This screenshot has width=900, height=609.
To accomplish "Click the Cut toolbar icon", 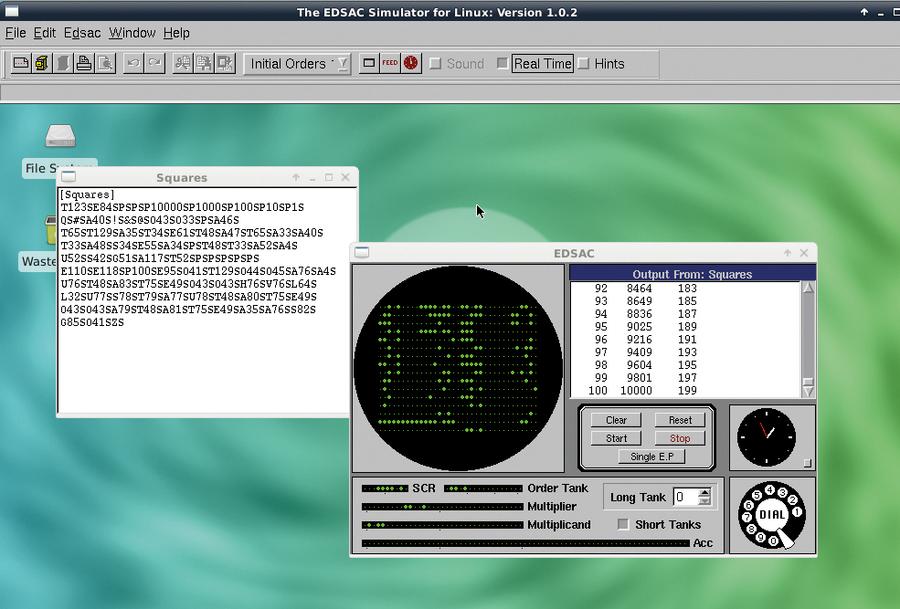I will click(183, 63).
